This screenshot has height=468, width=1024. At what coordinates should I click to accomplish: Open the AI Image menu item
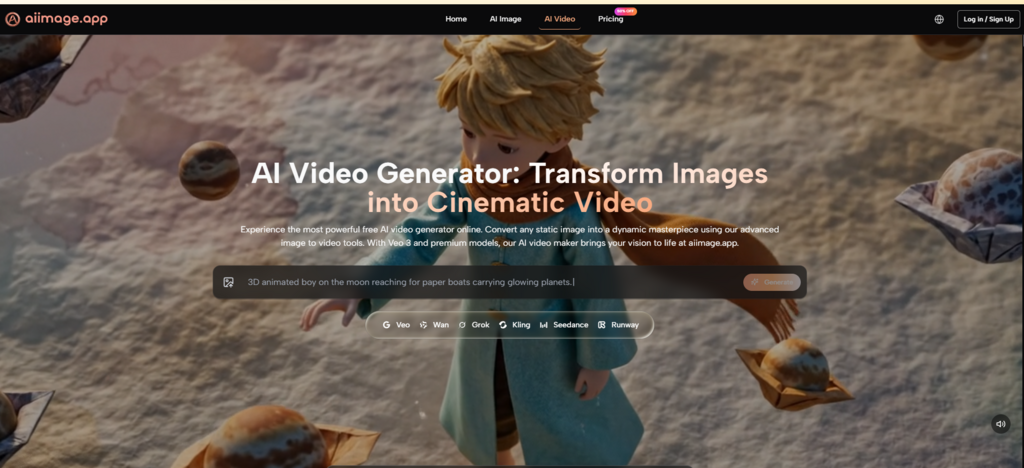(x=505, y=19)
